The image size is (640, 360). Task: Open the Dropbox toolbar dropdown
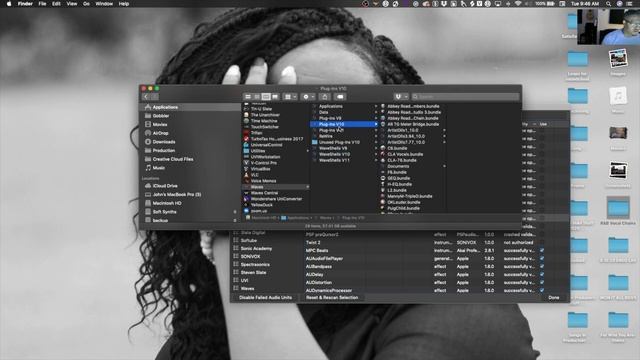[x=401, y=97]
